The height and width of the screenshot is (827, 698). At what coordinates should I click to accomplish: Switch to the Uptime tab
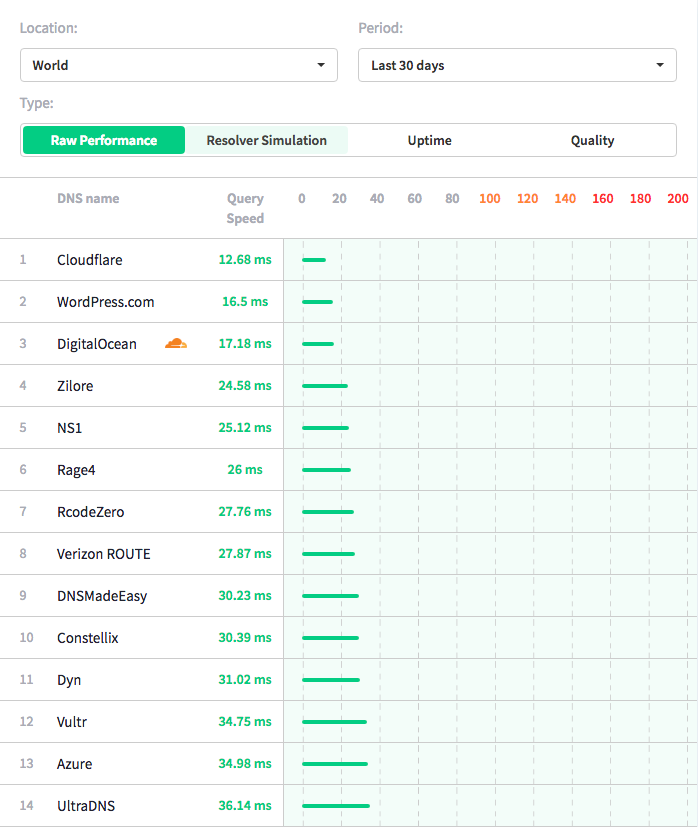(429, 140)
